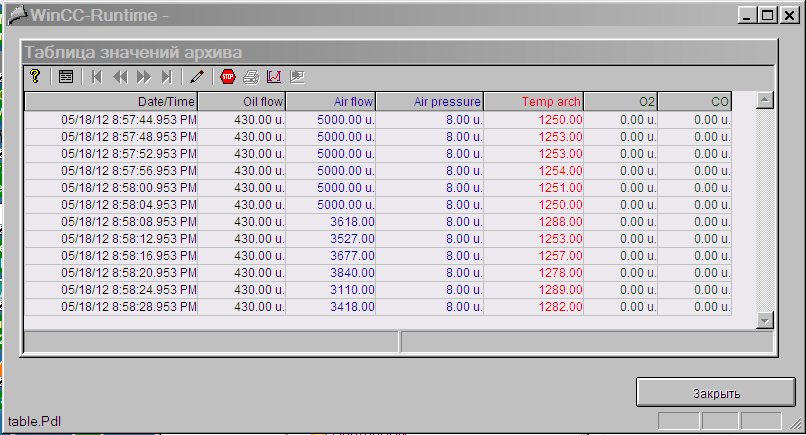The image size is (806, 435).
Task: Jump to last data record
Action: [167, 77]
